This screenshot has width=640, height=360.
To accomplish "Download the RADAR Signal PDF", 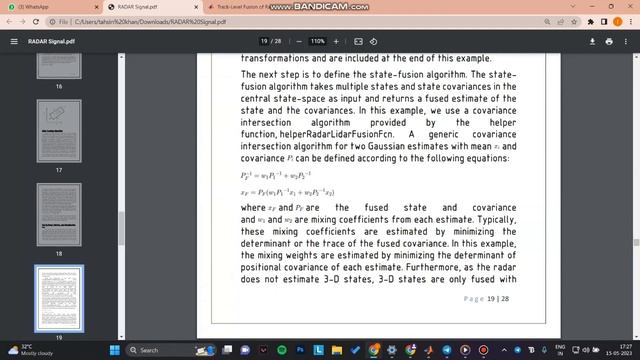I will tap(592, 41).
